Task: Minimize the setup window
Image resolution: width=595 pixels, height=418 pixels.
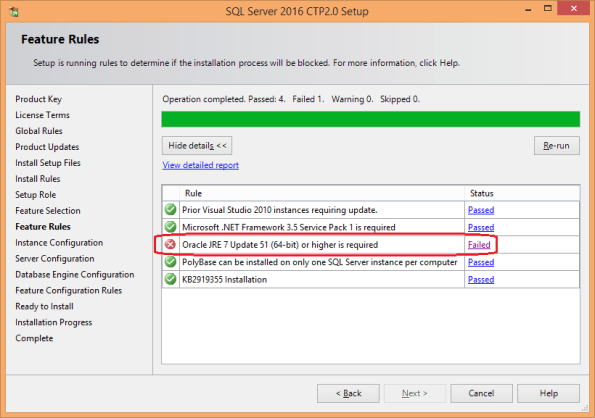Action: [x=528, y=9]
